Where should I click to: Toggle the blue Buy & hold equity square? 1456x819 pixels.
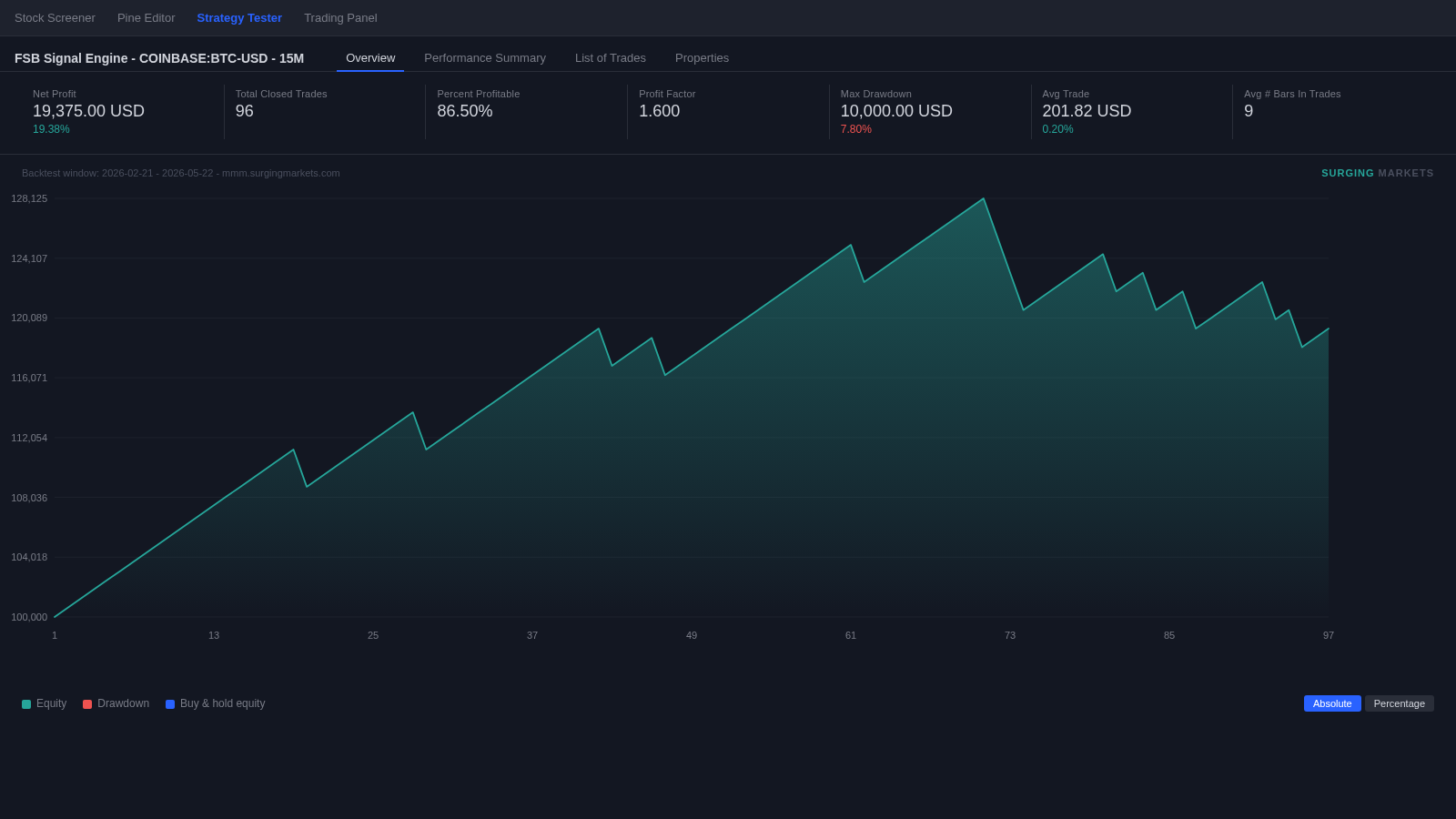(x=170, y=704)
